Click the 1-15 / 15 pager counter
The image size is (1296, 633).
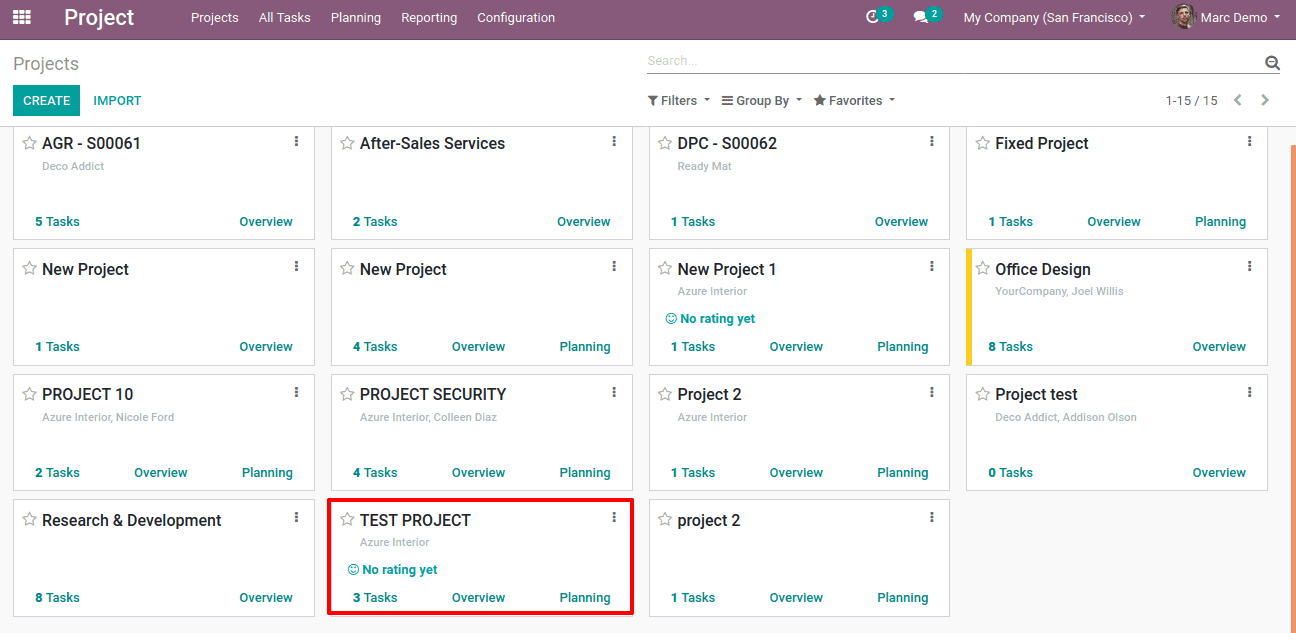tap(1191, 100)
